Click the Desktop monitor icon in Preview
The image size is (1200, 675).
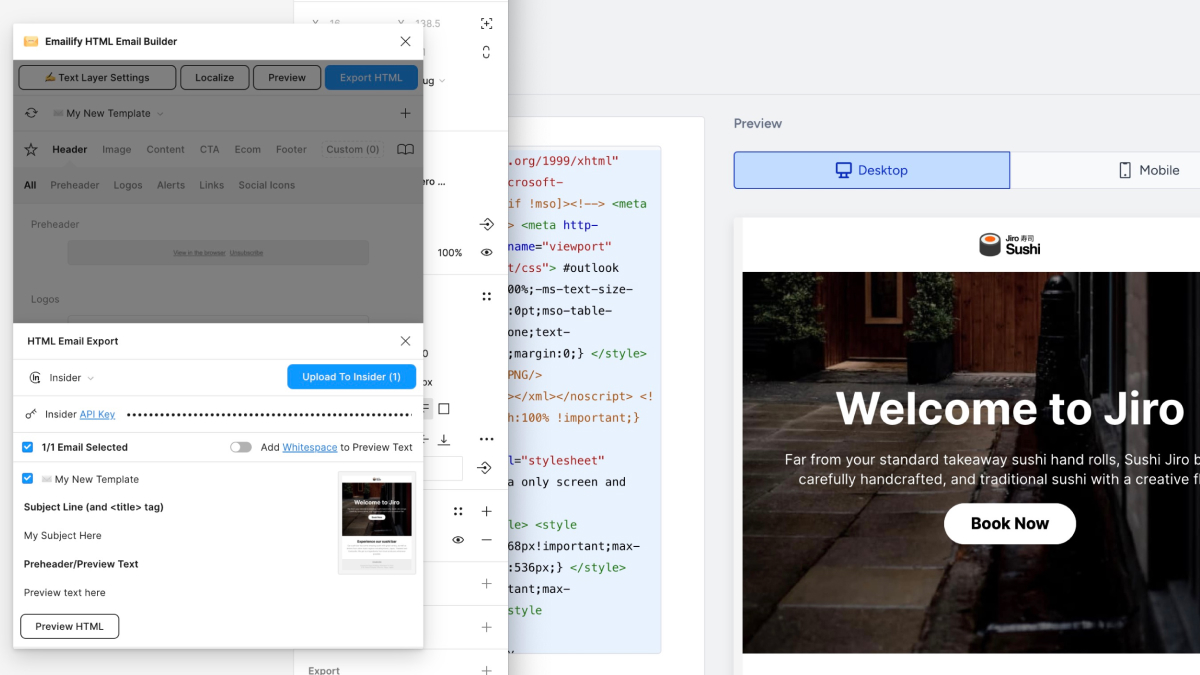[843, 170]
